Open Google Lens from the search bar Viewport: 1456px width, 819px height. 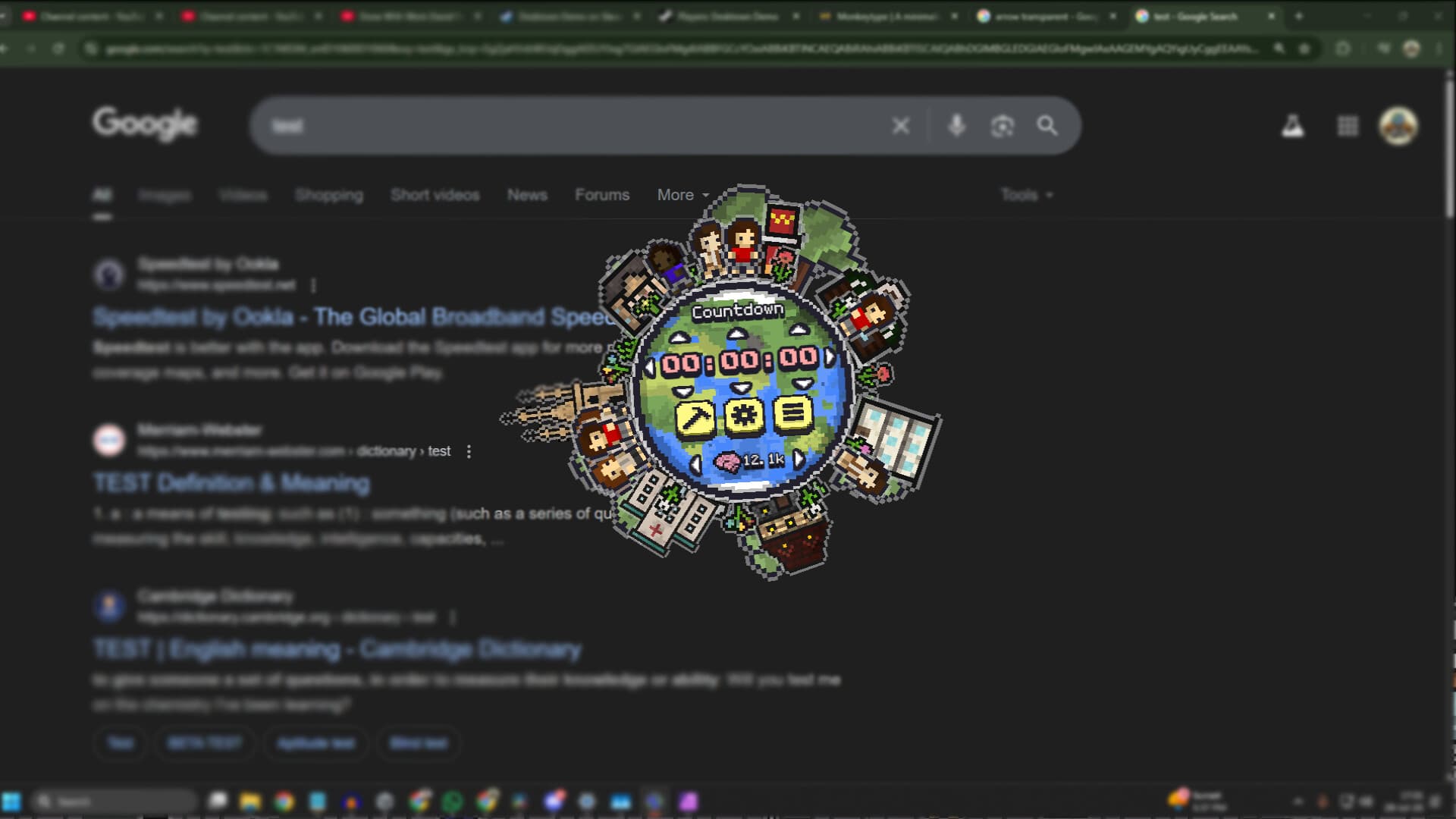pyautogui.click(x=1003, y=126)
